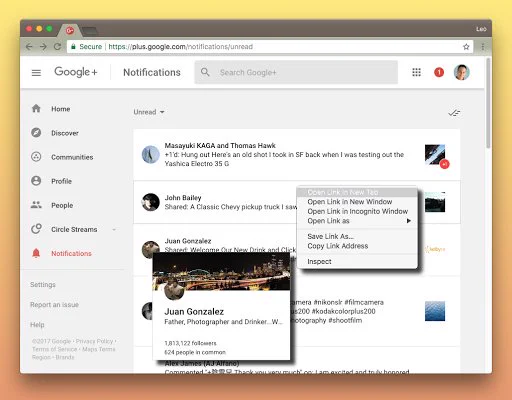Click the search magnifier icon
This screenshot has width=512, height=400.
point(205,72)
